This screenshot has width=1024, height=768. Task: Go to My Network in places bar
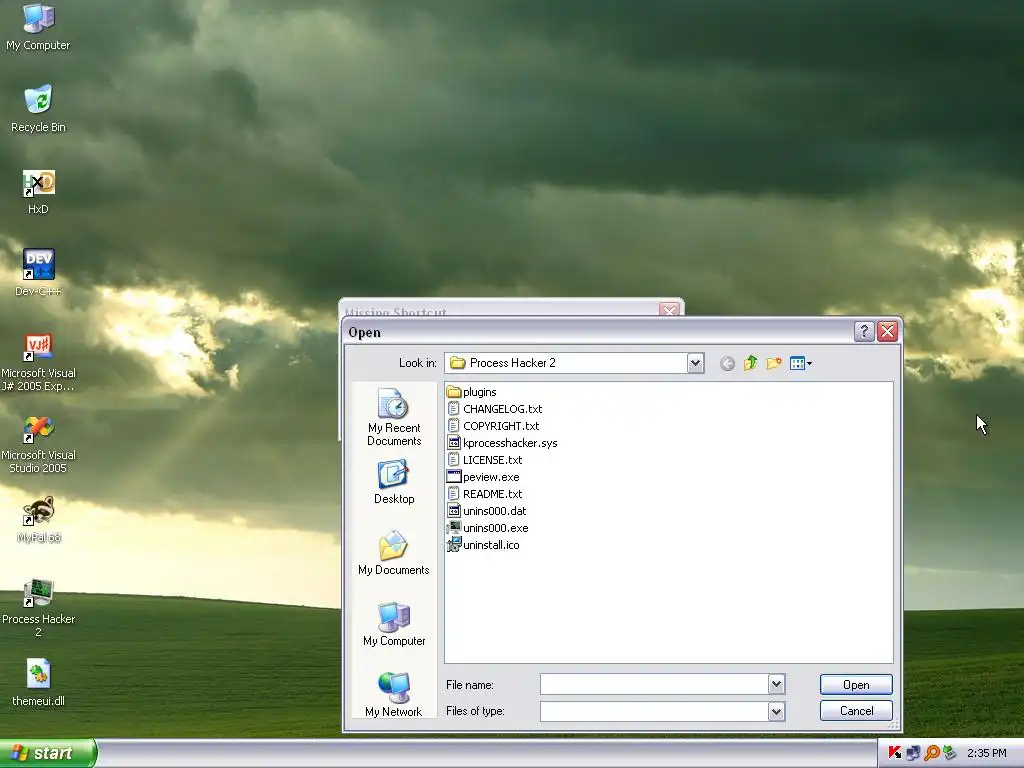[394, 694]
